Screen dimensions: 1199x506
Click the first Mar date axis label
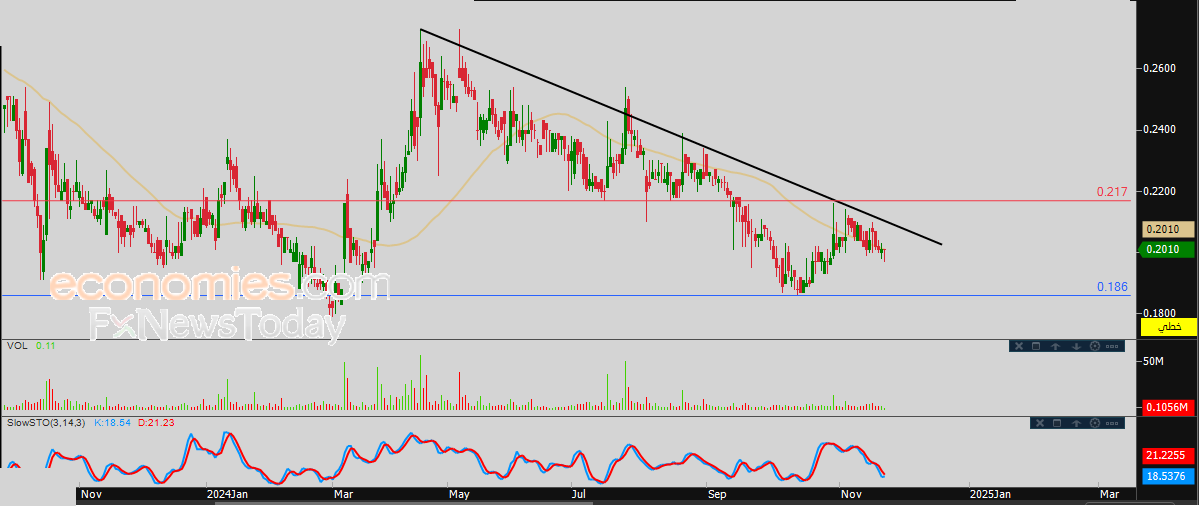[343, 495]
